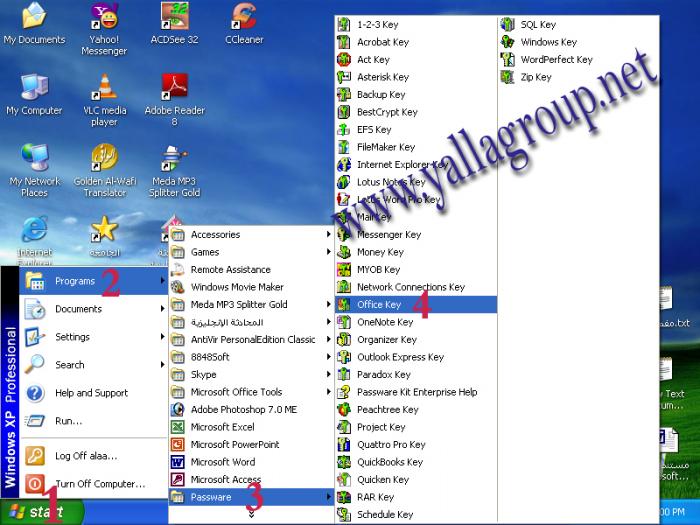Select the My Documents desktop icon
Viewport: 700px width, 525px height.
click(34, 22)
